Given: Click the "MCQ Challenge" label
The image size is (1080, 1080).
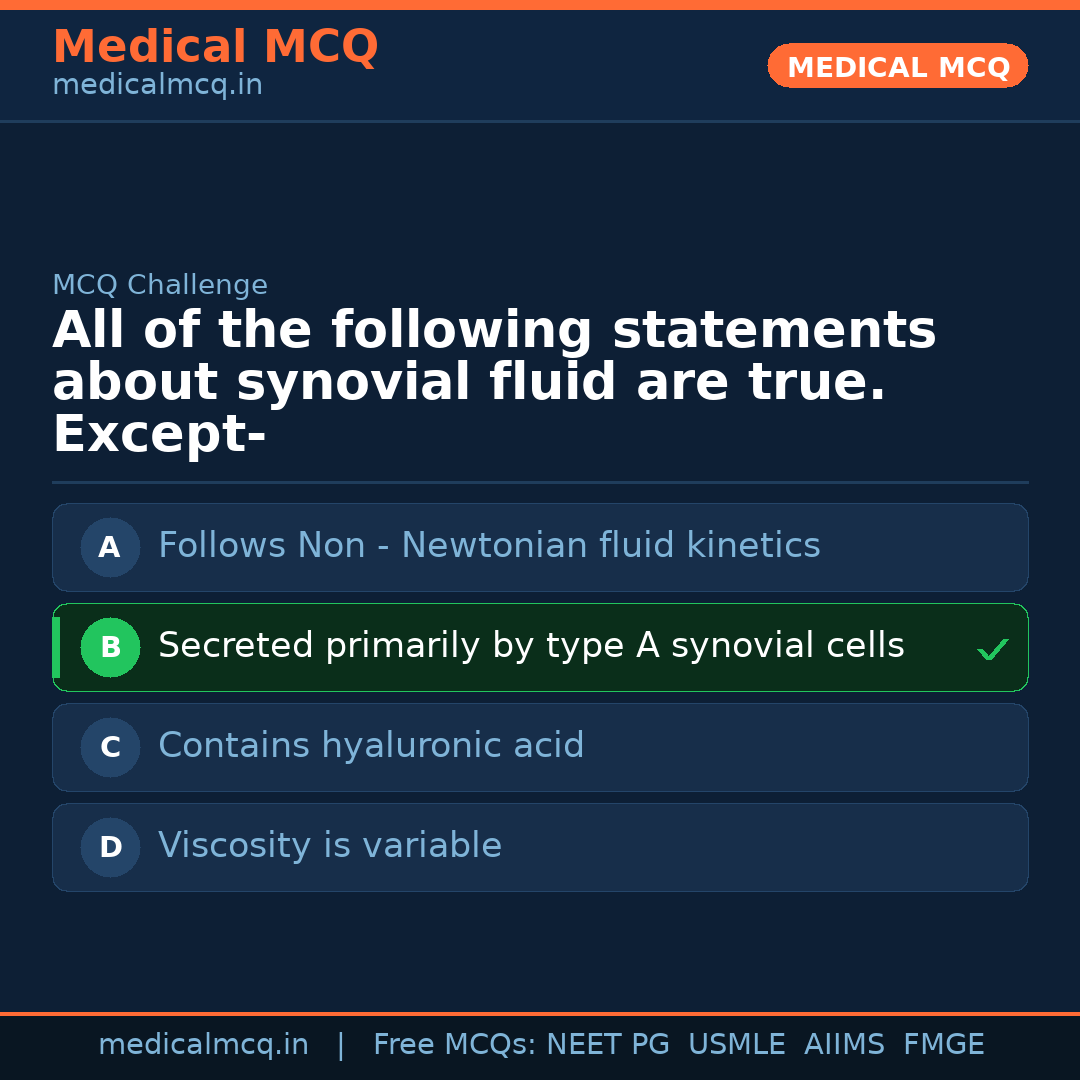Looking at the screenshot, I should click(160, 285).
